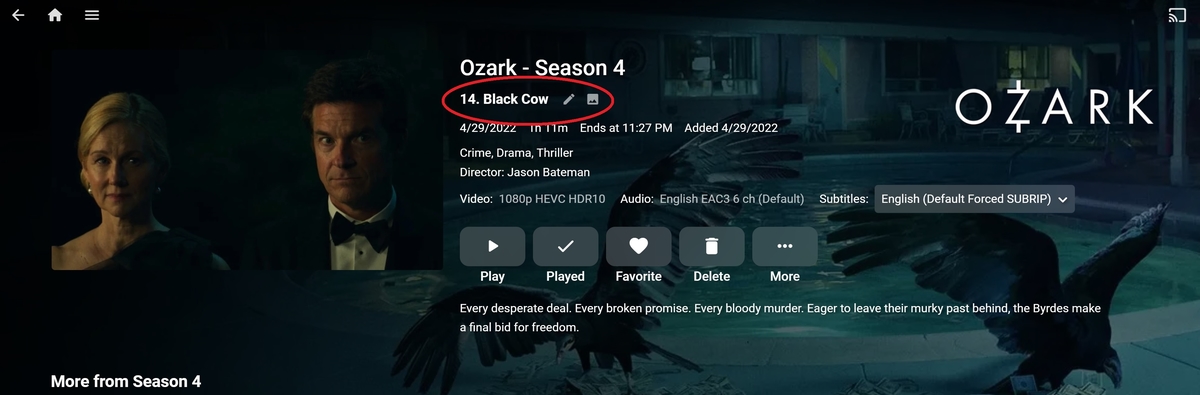Click the Ozark logo artwork

click(1055, 107)
